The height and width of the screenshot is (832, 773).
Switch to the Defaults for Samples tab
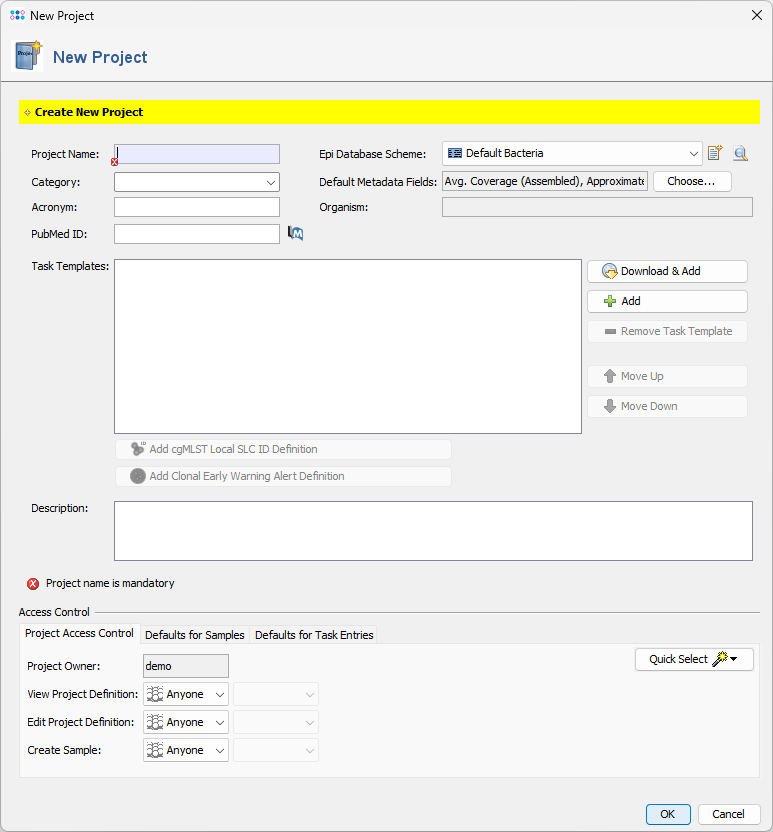[x=194, y=634]
